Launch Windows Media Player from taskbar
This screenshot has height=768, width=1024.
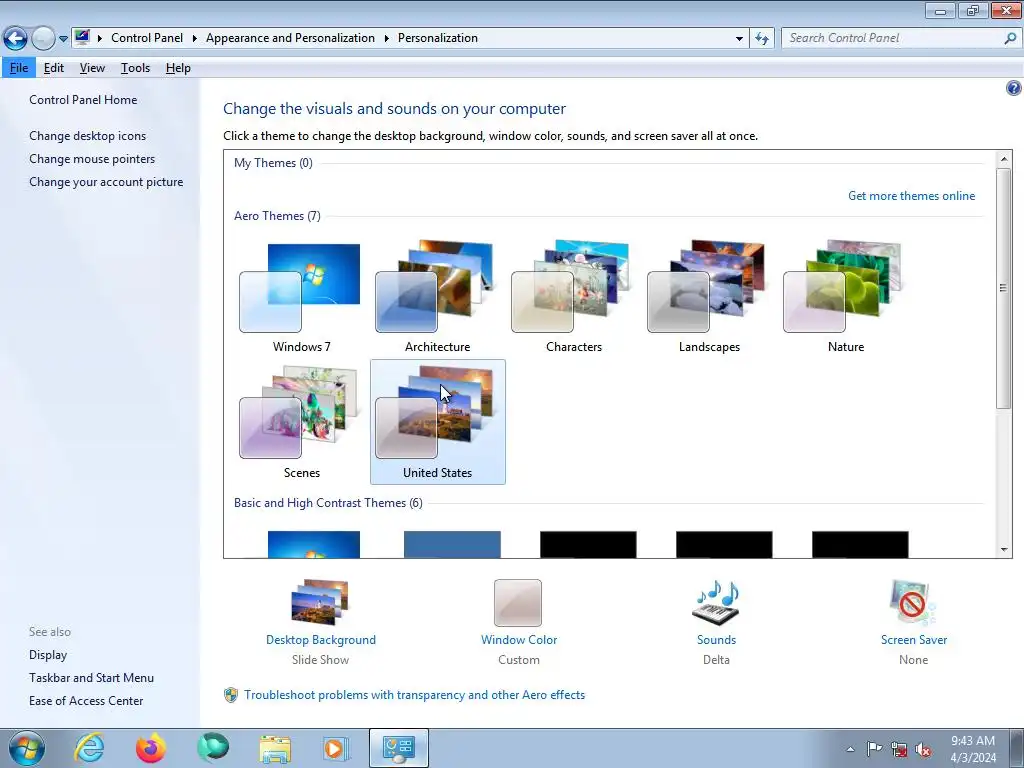click(336, 748)
